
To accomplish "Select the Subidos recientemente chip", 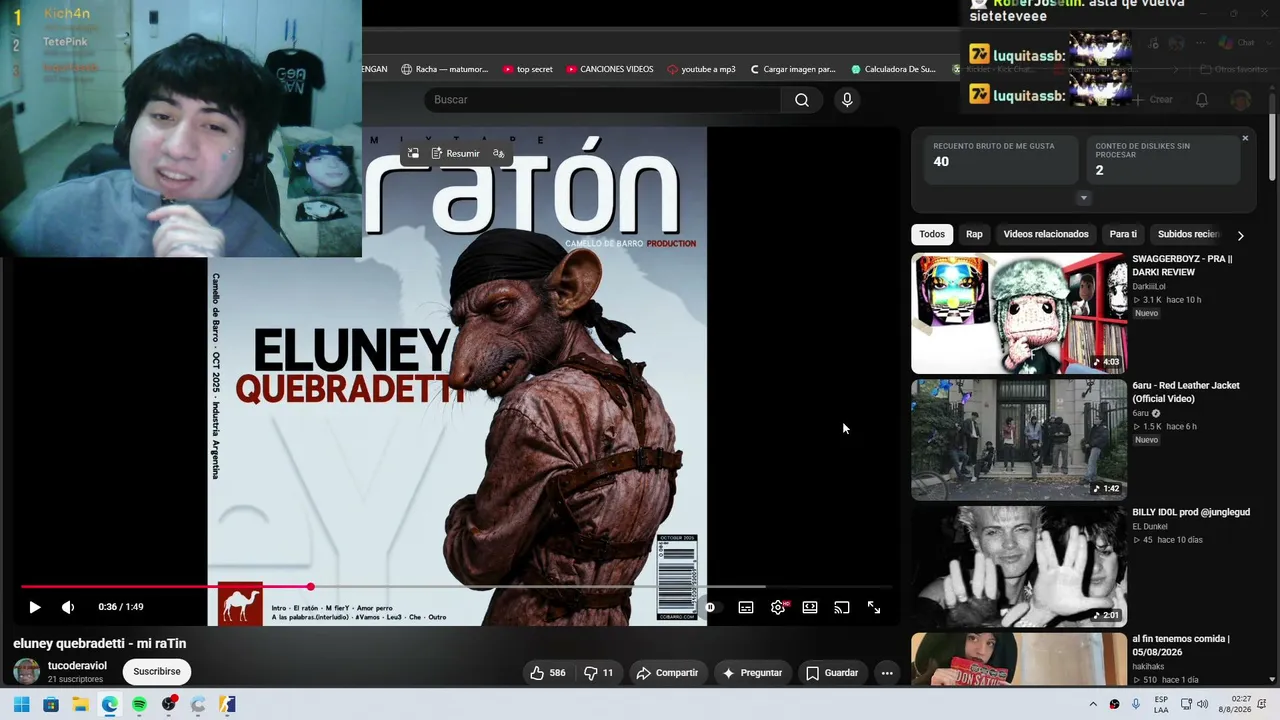I will [1189, 234].
